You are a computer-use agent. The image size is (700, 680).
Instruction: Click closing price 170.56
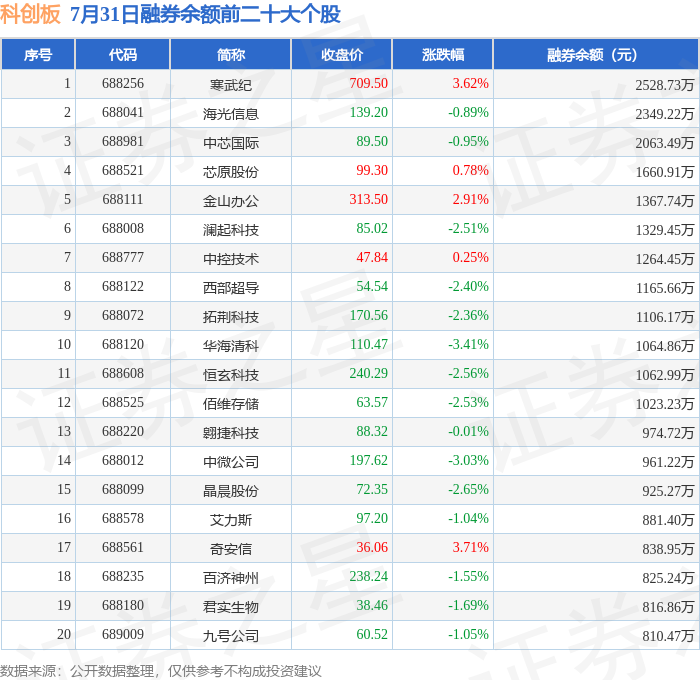tap(368, 316)
